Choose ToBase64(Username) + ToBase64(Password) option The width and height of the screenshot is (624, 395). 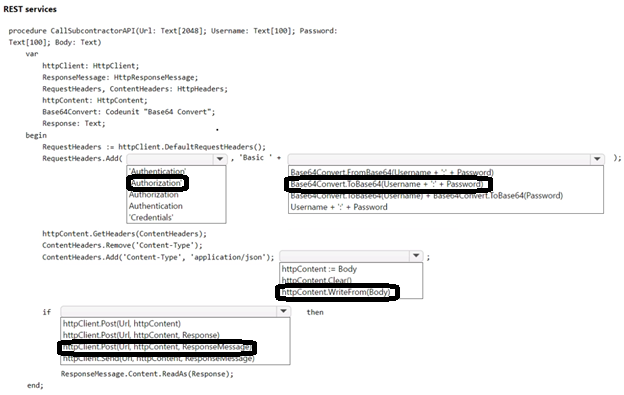tap(427, 196)
